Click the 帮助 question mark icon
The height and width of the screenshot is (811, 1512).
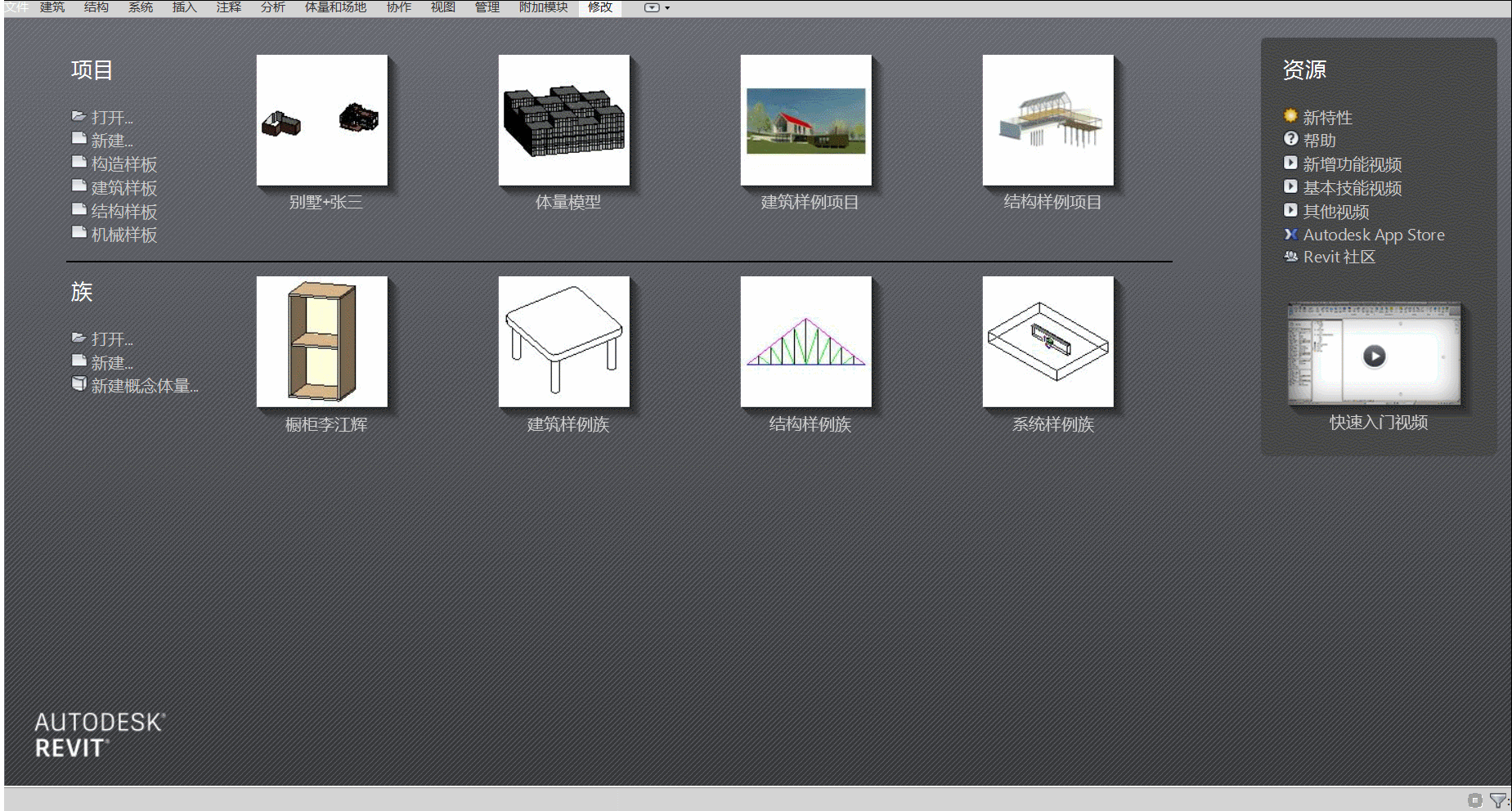[1290, 139]
